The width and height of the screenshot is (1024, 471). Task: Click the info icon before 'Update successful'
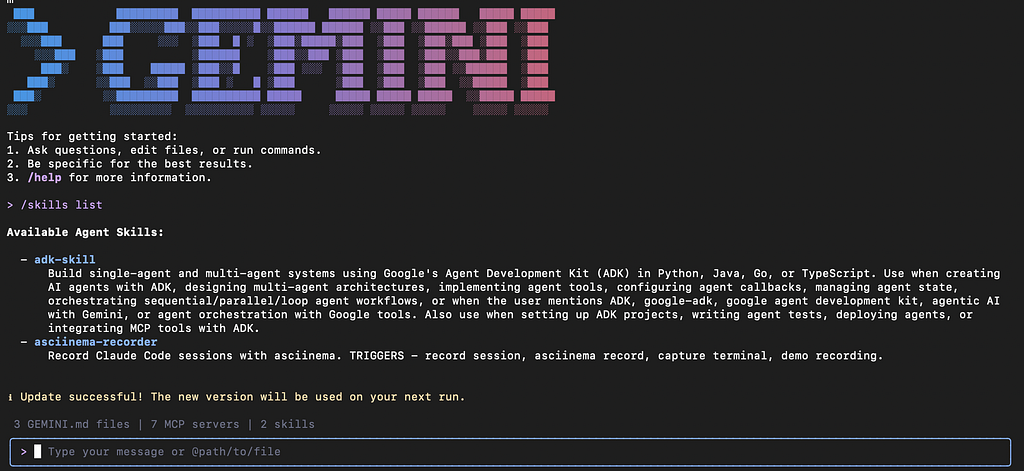click(x=10, y=397)
